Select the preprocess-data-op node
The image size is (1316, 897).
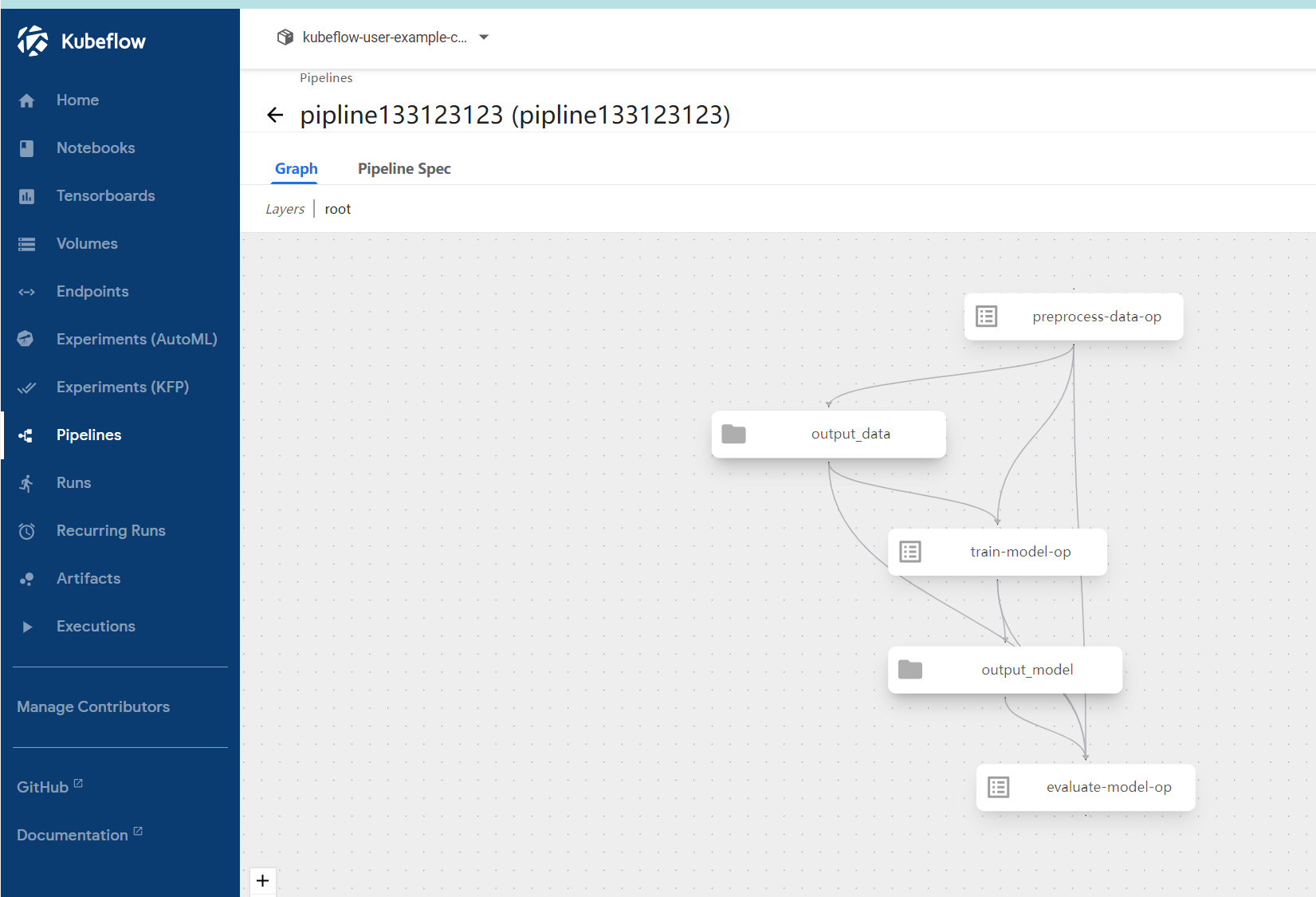pyautogui.click(x=1074, y=317)
